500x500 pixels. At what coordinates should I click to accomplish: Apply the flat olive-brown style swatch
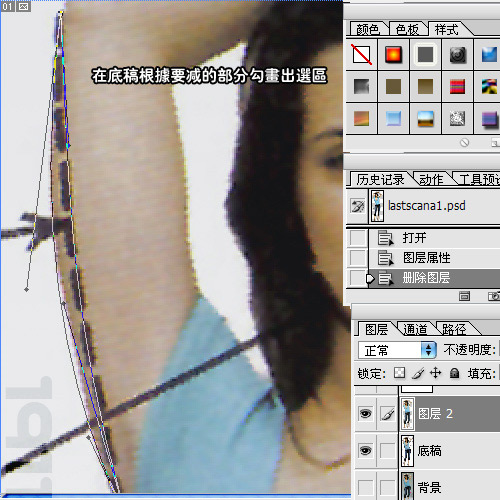pos(393,86)
